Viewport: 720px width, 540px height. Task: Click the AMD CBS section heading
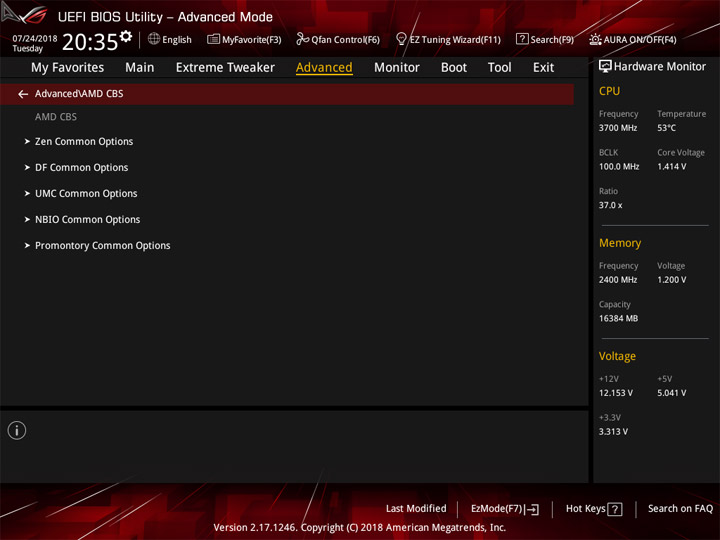(56, 117)
